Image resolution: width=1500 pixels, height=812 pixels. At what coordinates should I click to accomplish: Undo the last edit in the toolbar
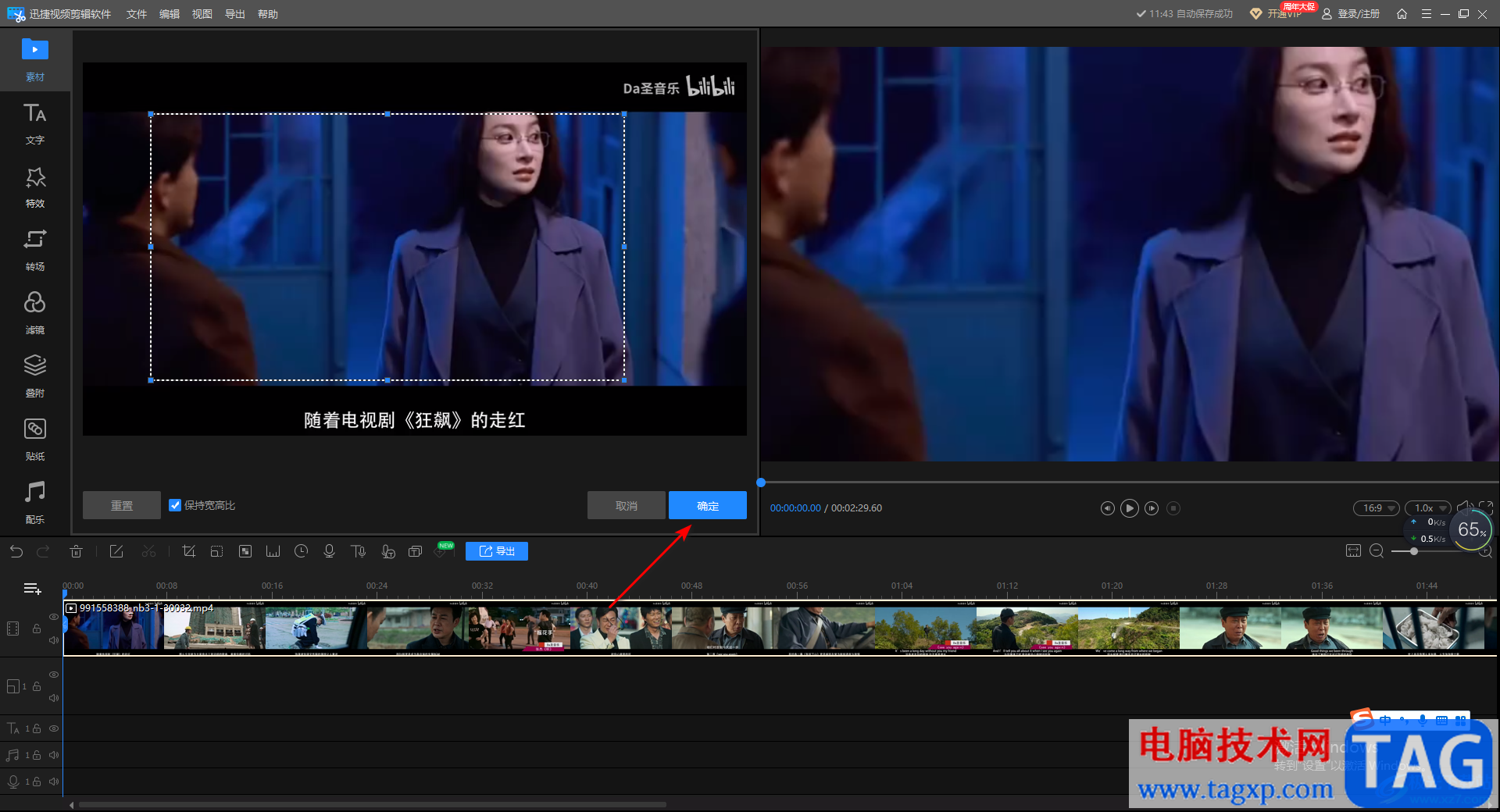[16, 551]
